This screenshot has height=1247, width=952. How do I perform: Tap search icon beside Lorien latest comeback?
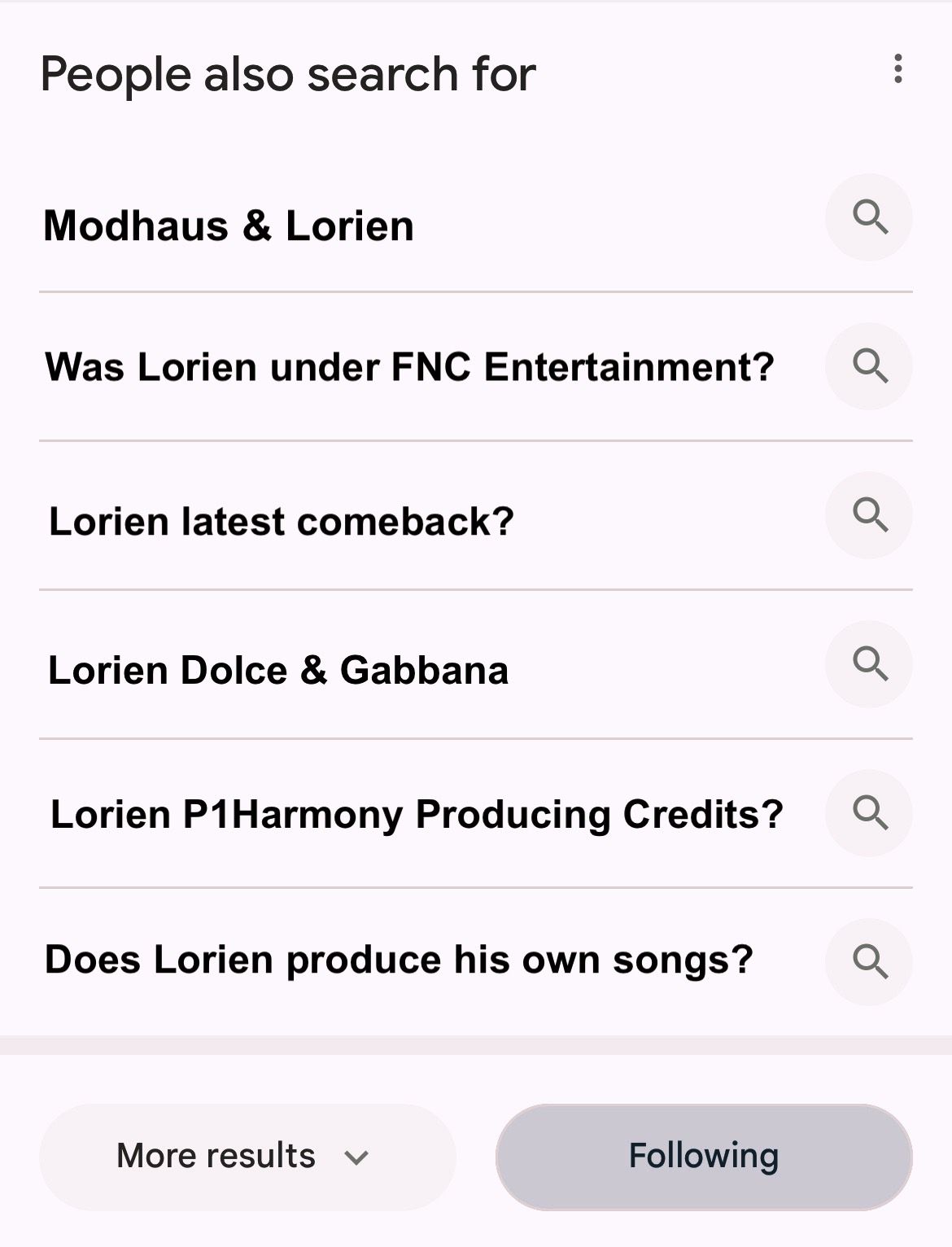click(x=869, y=515)
